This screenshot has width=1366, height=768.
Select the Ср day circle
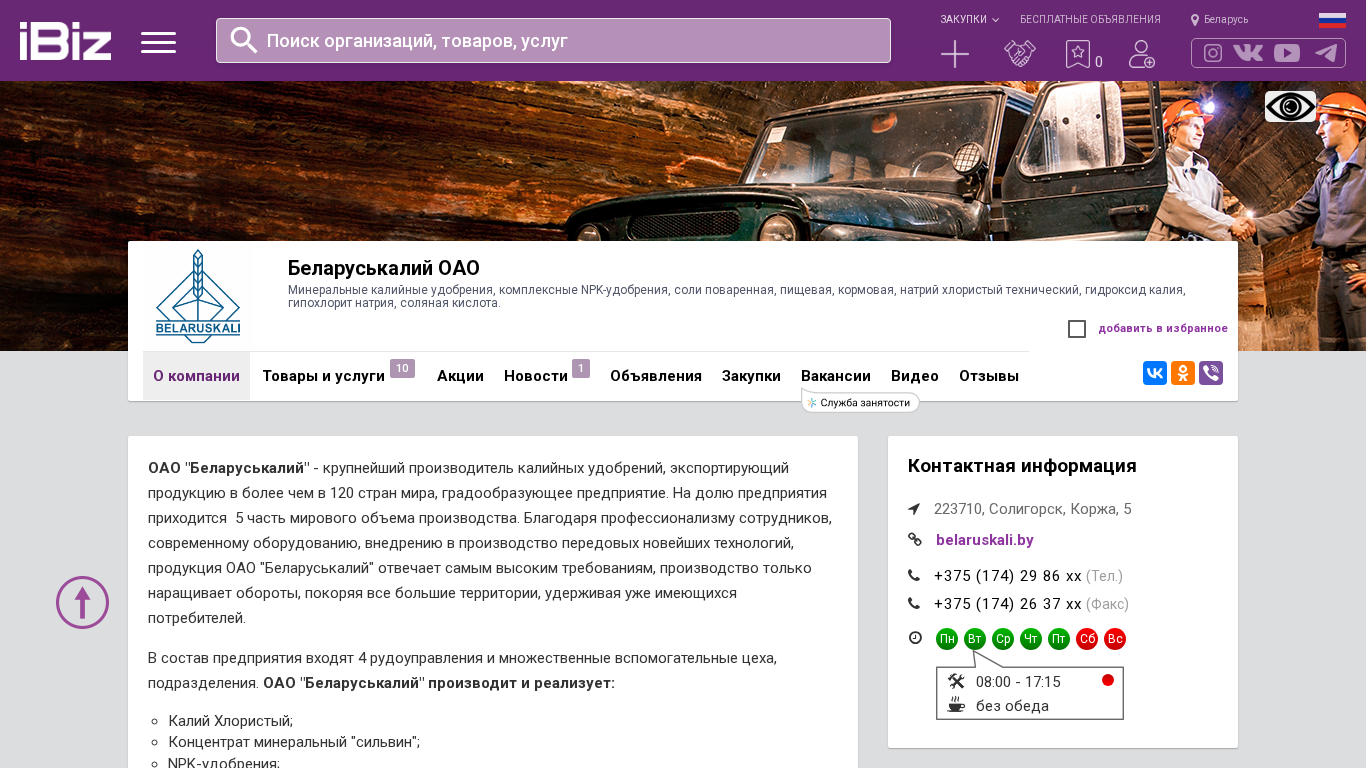(1003, 639)
